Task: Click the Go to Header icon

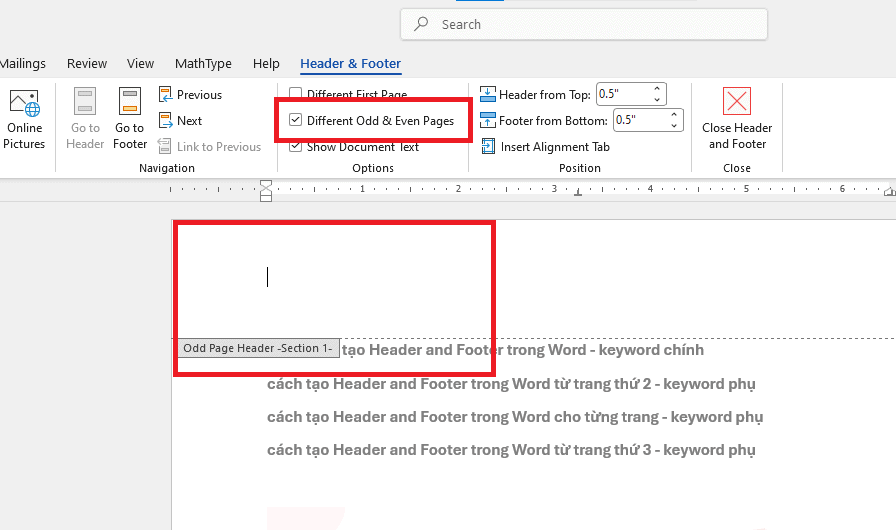Action: pyautogui.click(x=85, y=102)
